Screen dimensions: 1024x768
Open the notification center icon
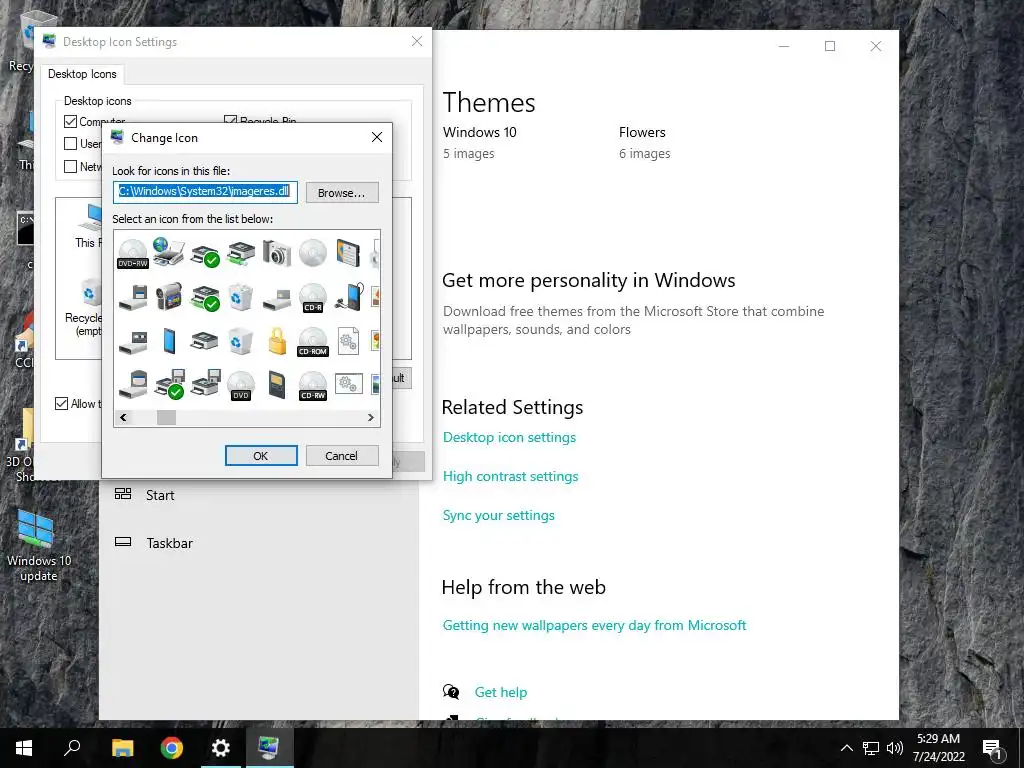[993, 748]
